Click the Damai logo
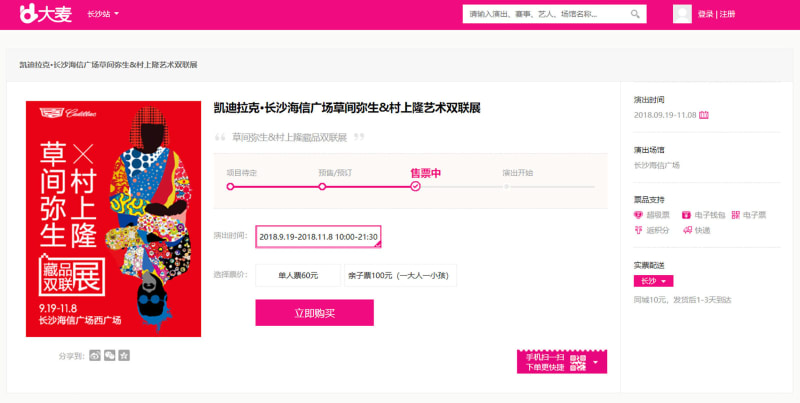The width and height of the screenshot is (800, 403). tap(45, 14)
